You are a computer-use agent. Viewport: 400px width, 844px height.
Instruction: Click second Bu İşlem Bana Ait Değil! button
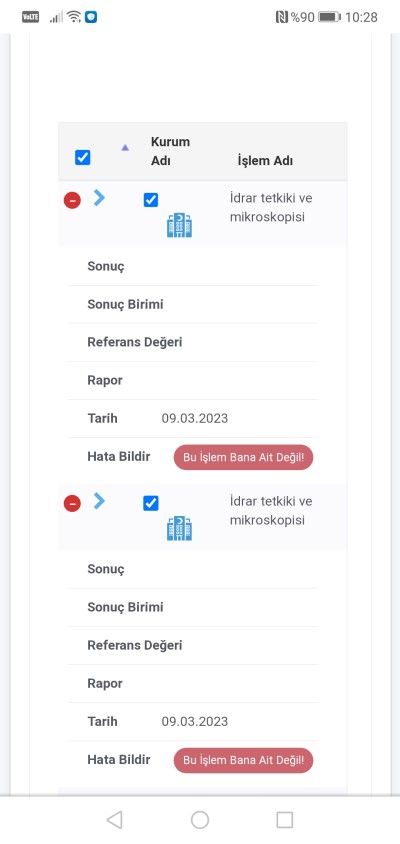pyautogui.click(x=243, y=761)
